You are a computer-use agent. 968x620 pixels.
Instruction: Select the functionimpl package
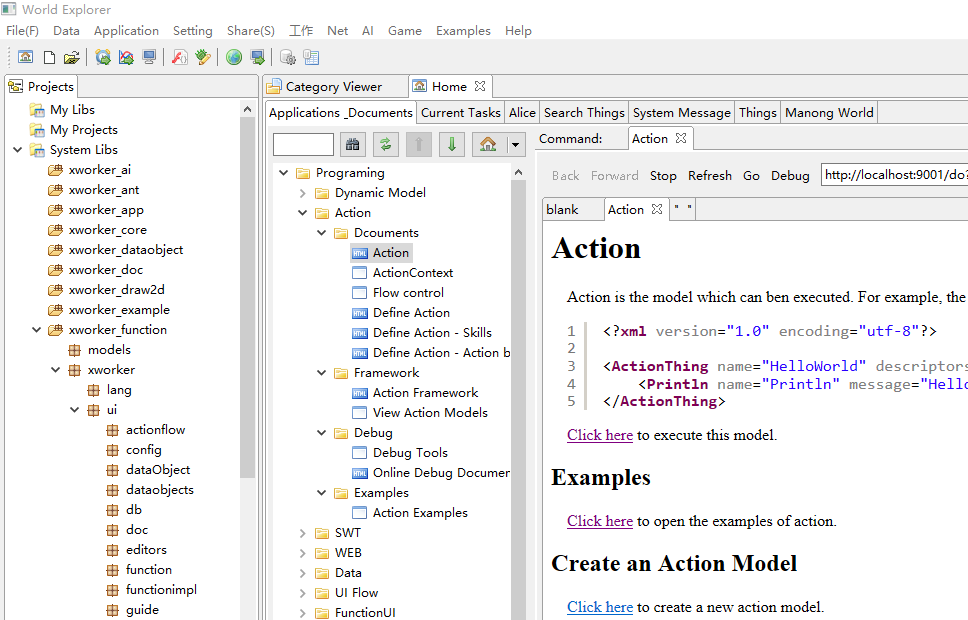pyautogui.click(x=161, y=590)
